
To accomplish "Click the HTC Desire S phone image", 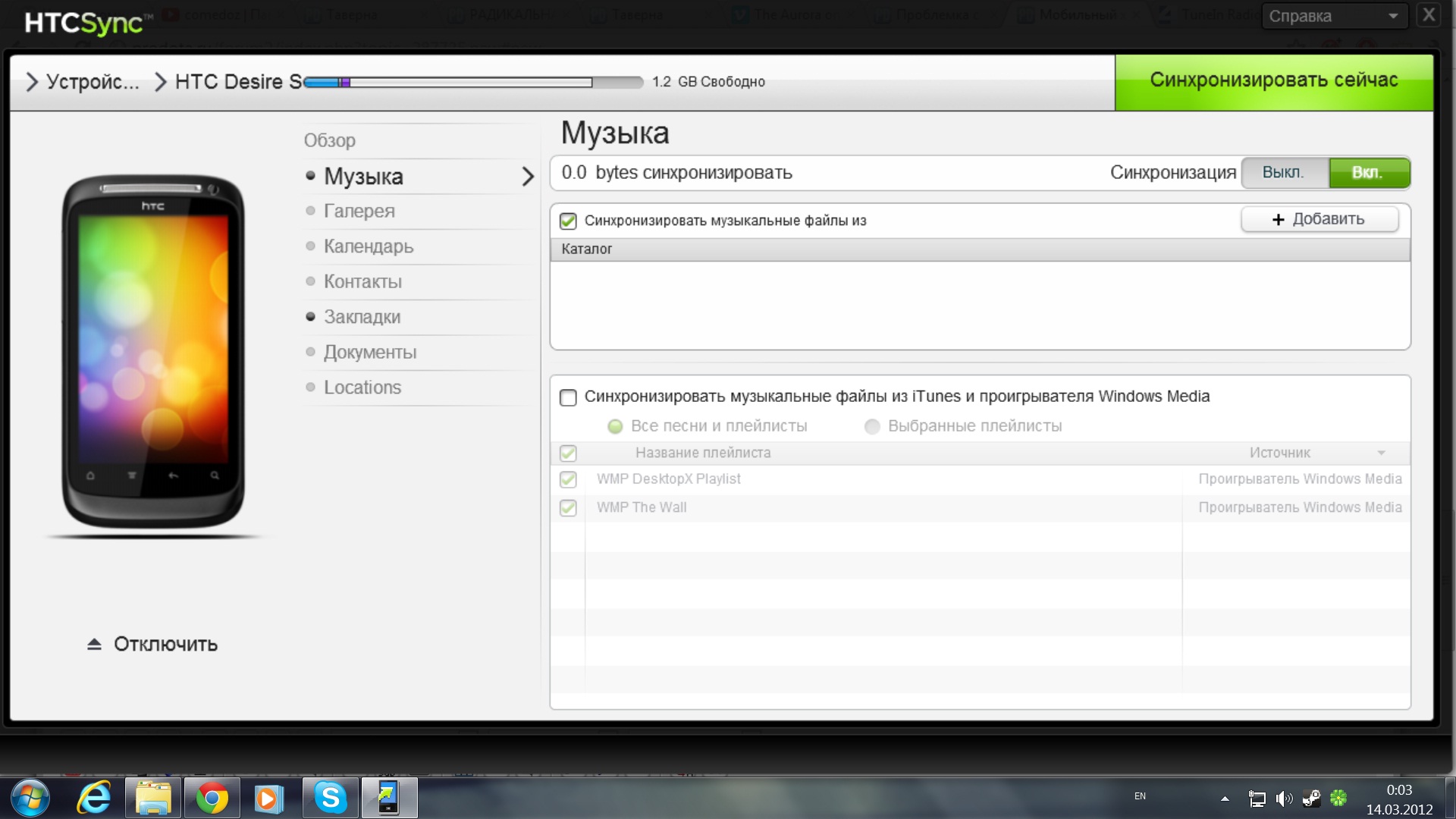I will 153,352.
